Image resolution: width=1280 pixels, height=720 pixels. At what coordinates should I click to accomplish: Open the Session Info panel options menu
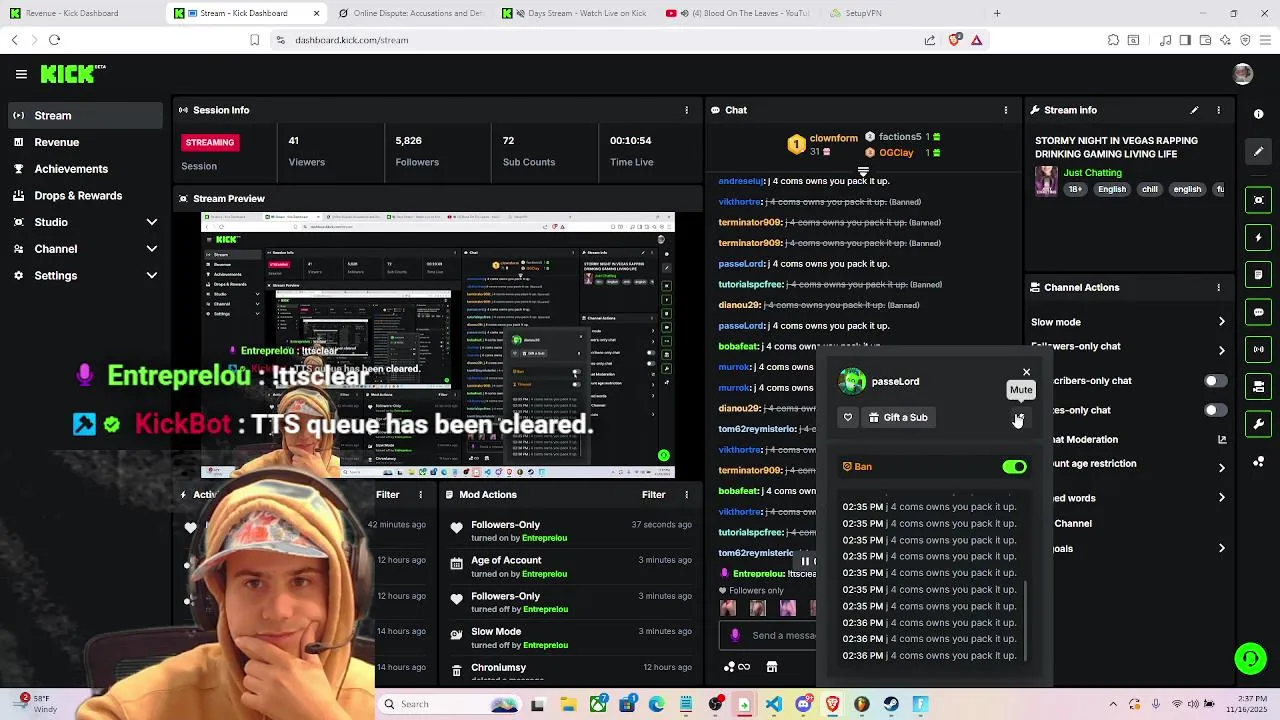pyautogui.click(x=686, y=110)
